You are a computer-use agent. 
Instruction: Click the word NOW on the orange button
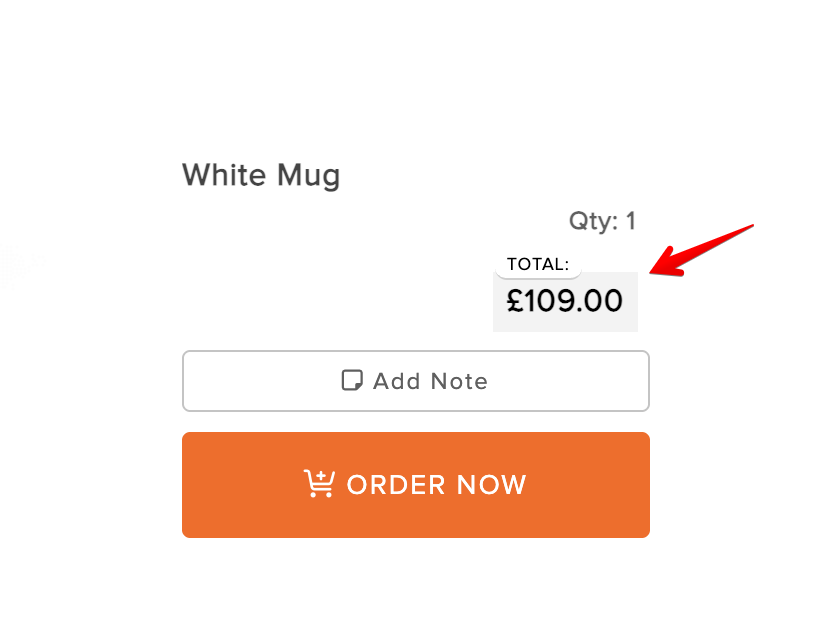[x=491, y=485]
